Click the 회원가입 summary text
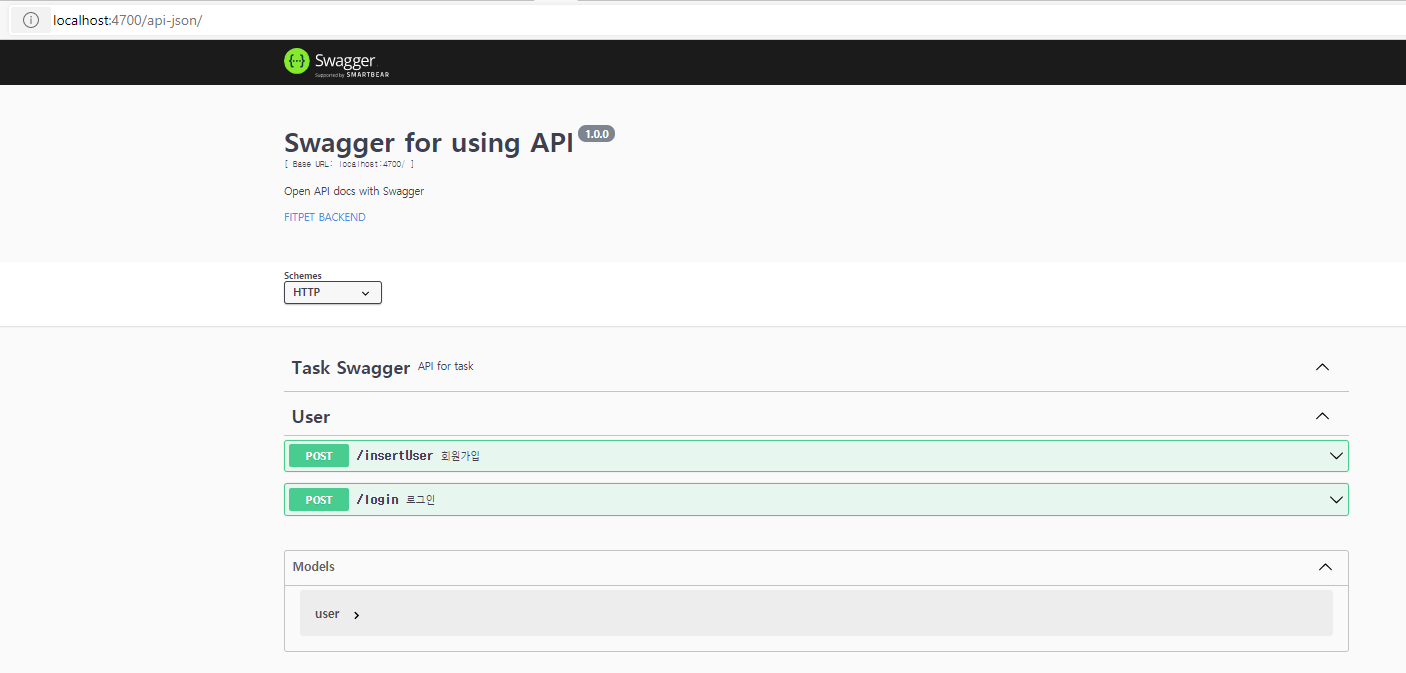Viewport: 1406px width, 673px height. pyautogui.click(x=460, y=456)
